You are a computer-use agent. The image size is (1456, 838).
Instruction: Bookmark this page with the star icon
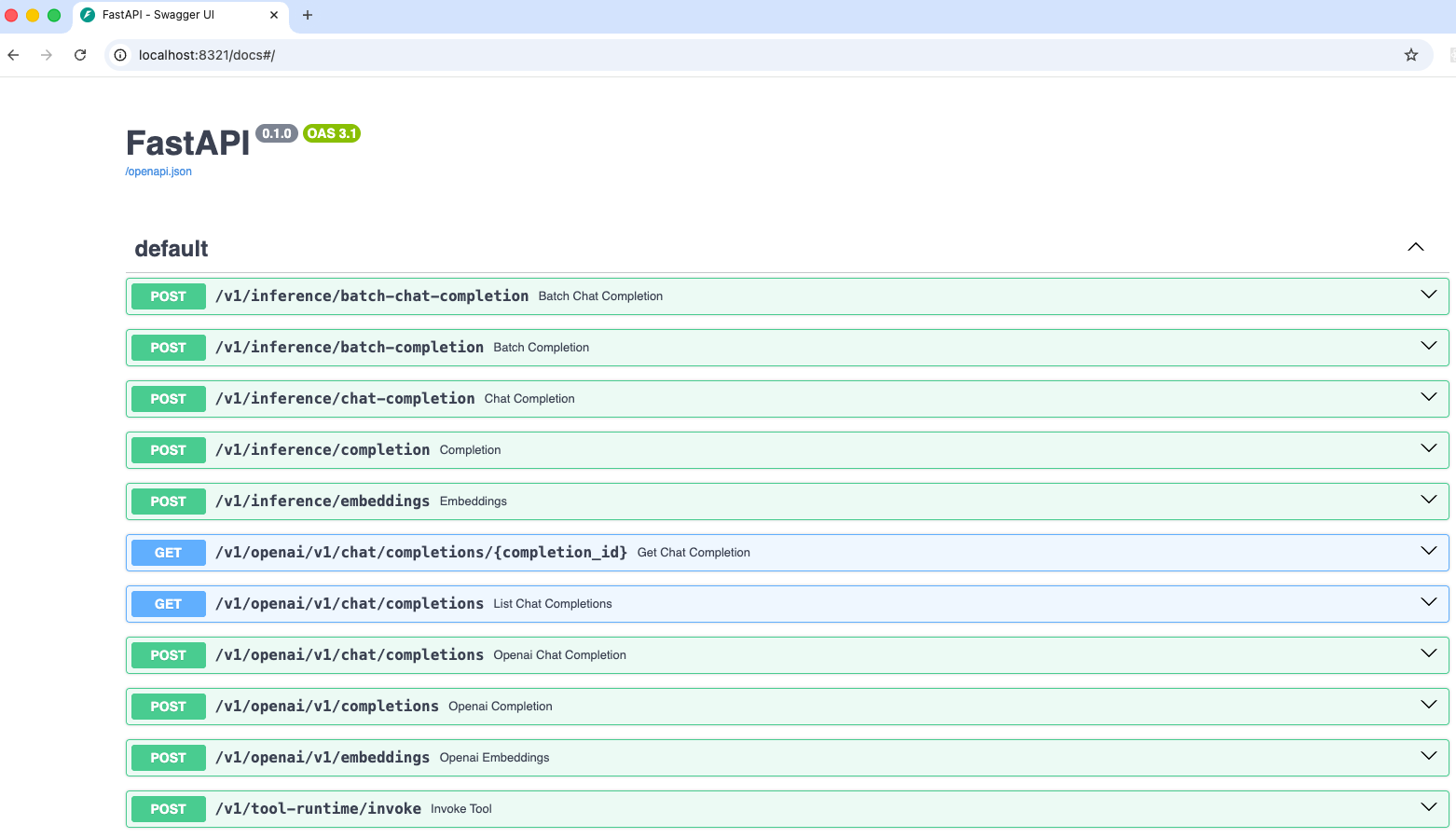[x=1410, y=55]
